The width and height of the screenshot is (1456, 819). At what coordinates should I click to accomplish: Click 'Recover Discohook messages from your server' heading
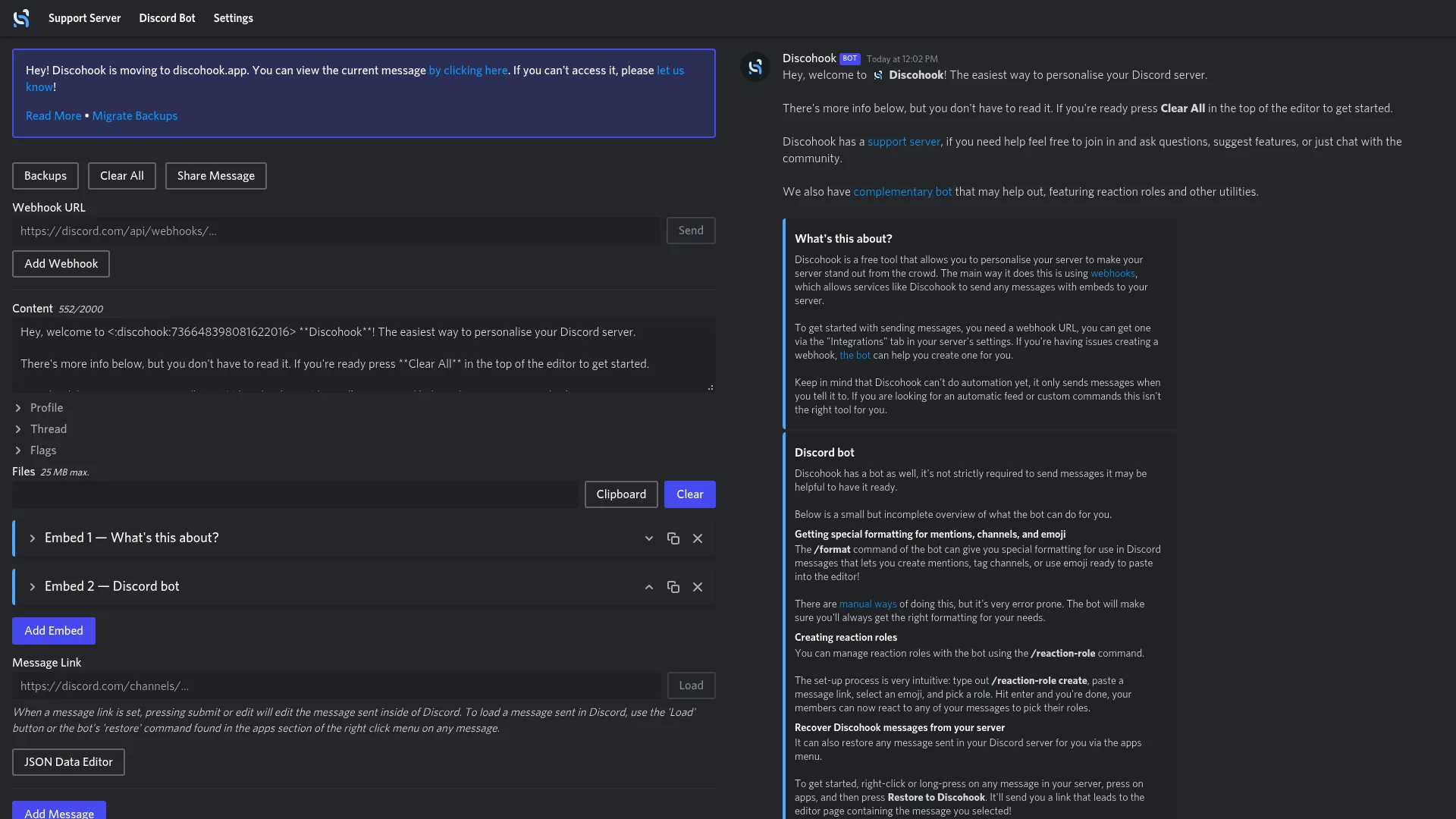click(x=899, y=728)
